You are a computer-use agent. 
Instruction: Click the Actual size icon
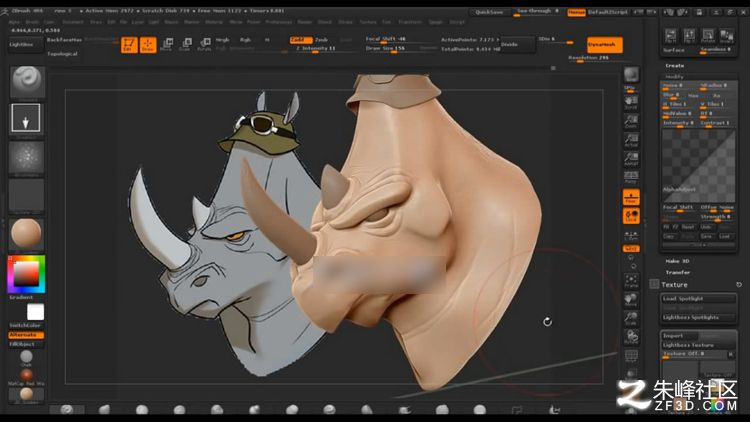(631, 141)
